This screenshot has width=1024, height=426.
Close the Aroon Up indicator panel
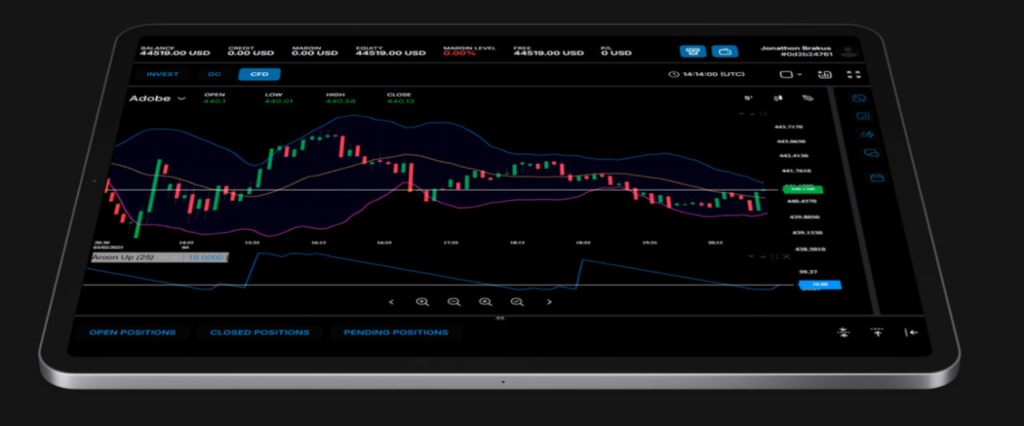(786, 257)
